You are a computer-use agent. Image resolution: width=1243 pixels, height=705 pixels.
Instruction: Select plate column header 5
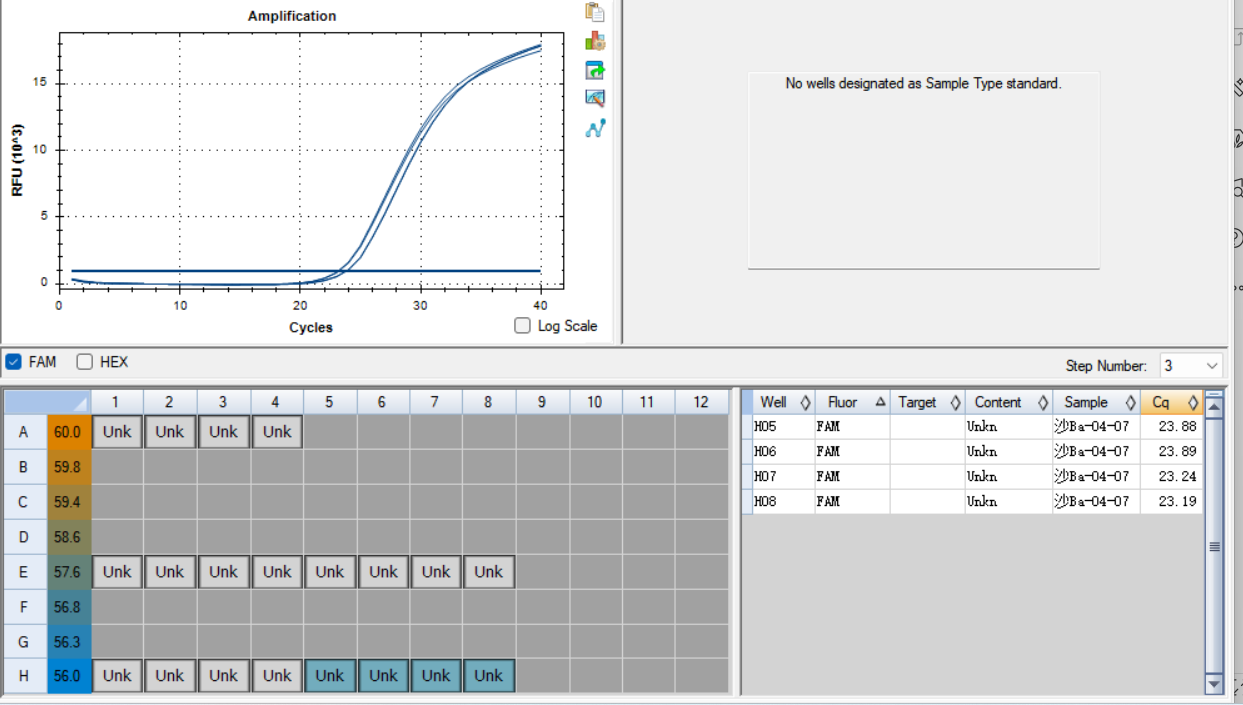(330, 402)
